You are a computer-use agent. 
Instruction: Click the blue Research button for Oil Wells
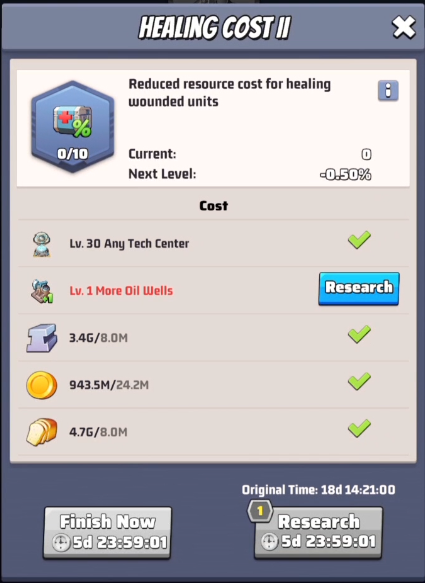[359, 289]
